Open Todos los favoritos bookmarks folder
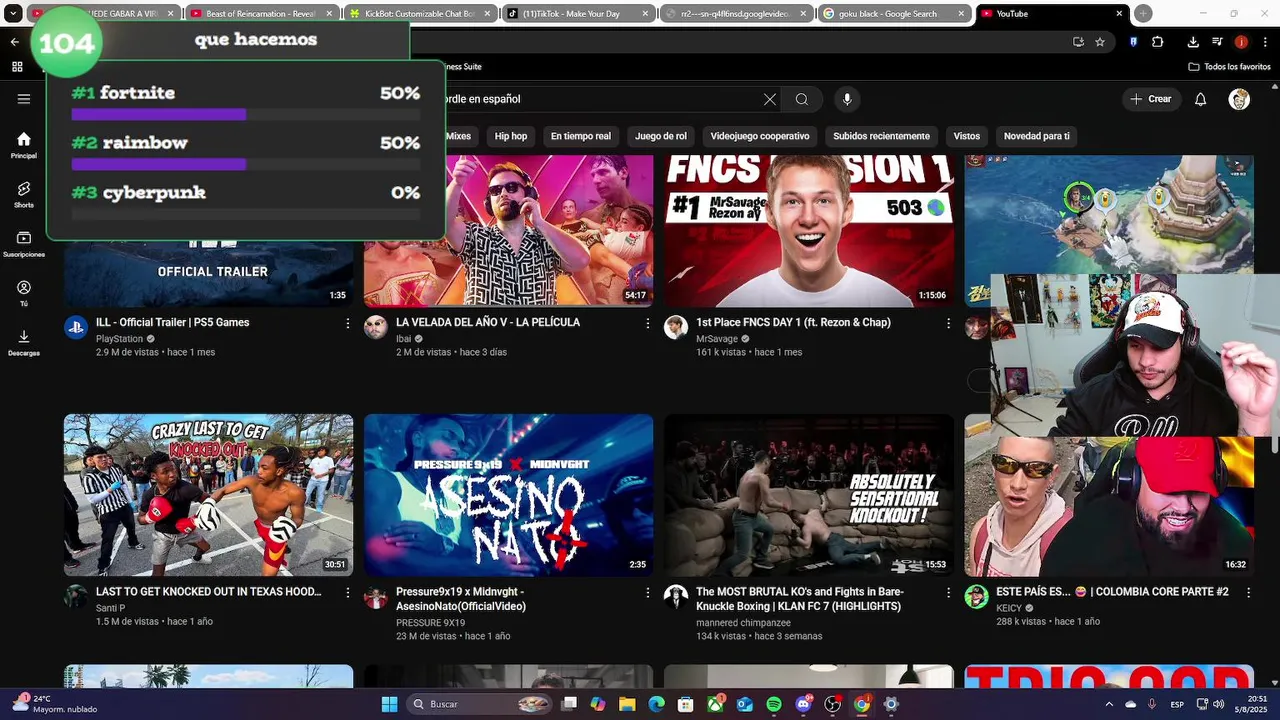Screen dimensions: 1280x720 1229,67
